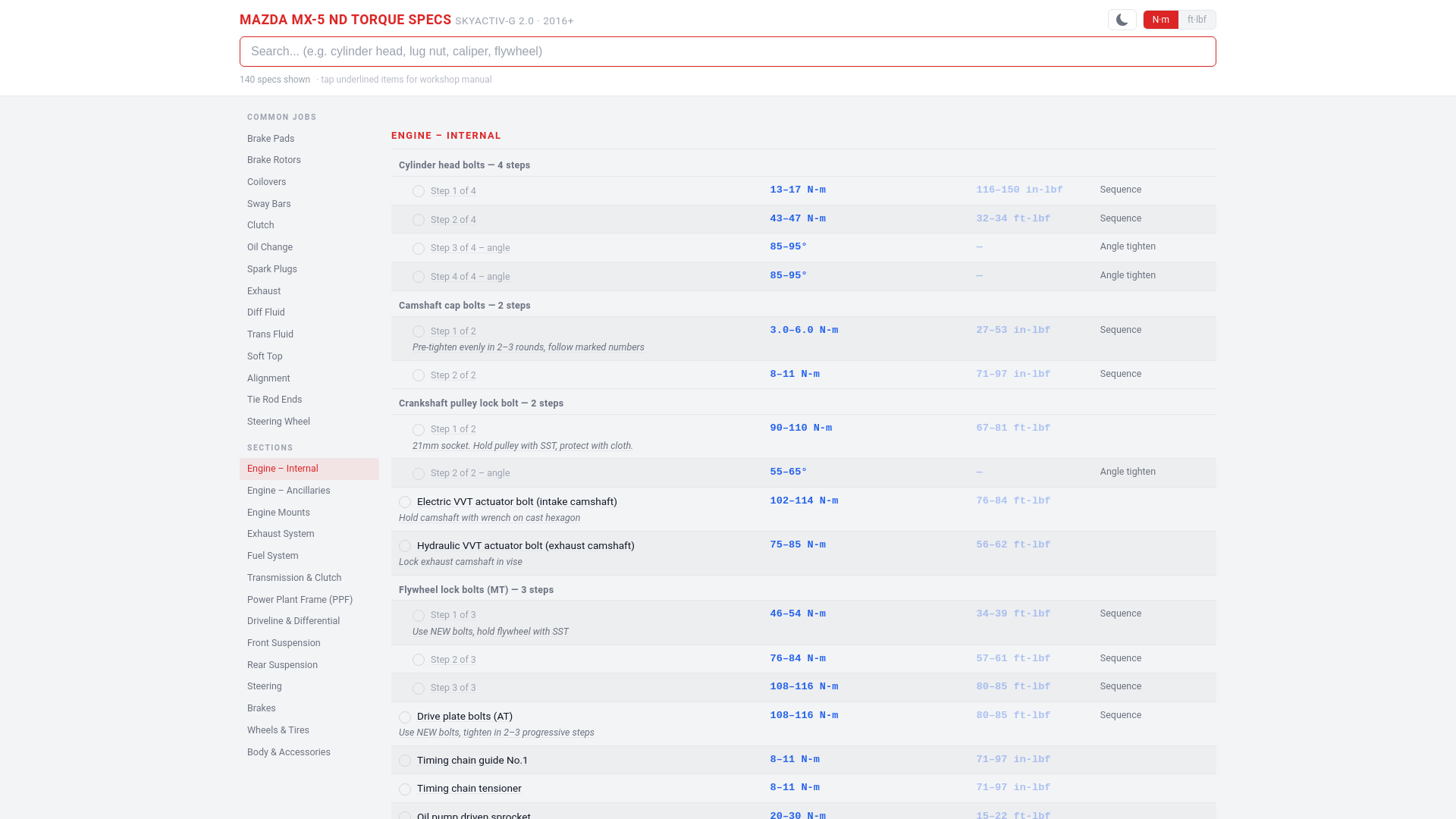Open Hydraulic VVT actuator bolt manual link
The width and height of the screenshot is (1456, 819).
tap(526, 546)
